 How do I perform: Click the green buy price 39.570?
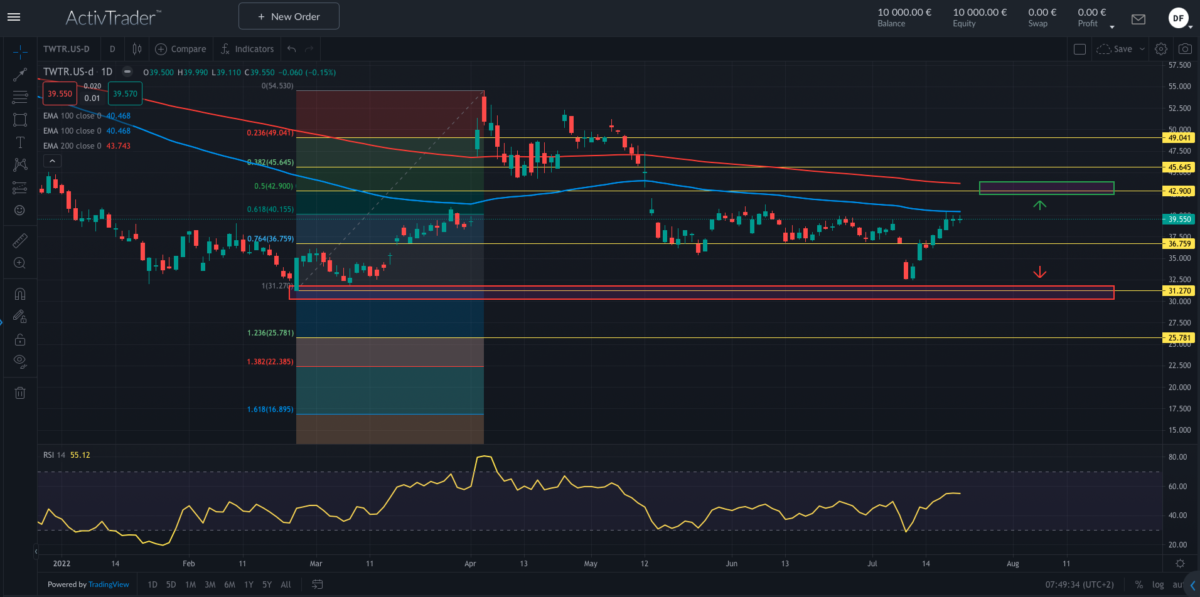pos(125,93)
